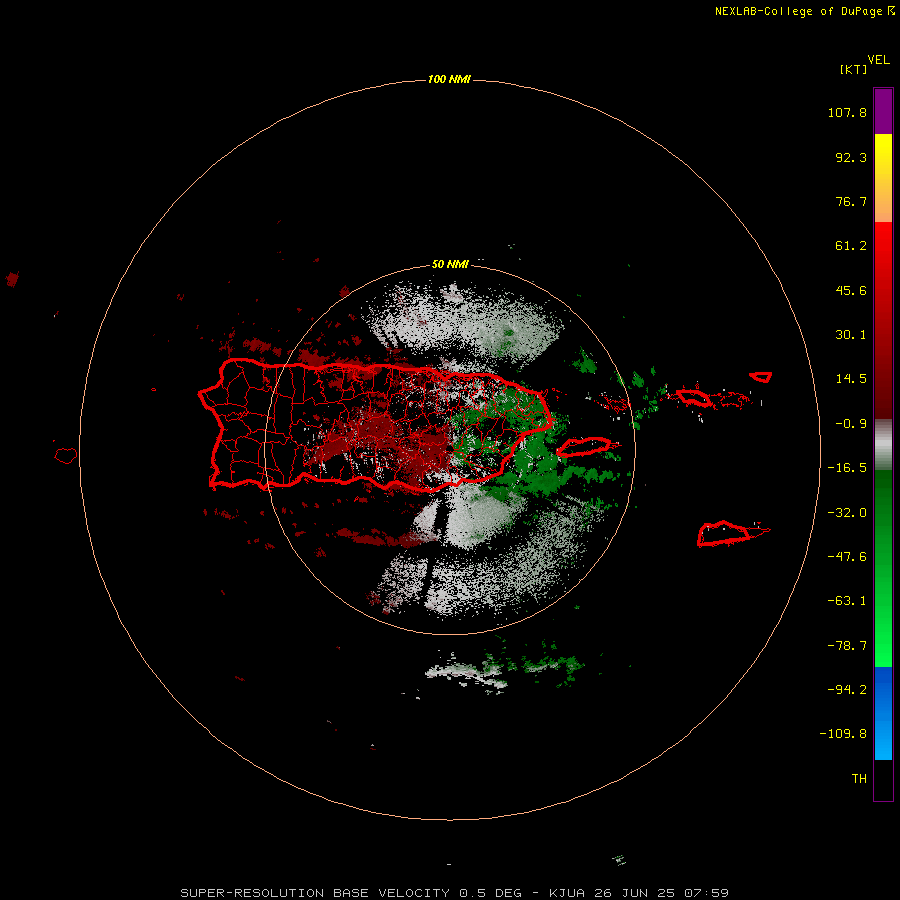Select the 76.7 velocity scale value
The height and width of the screenshot is (900, 900).
pyautogui.click(x=851, y=201)
